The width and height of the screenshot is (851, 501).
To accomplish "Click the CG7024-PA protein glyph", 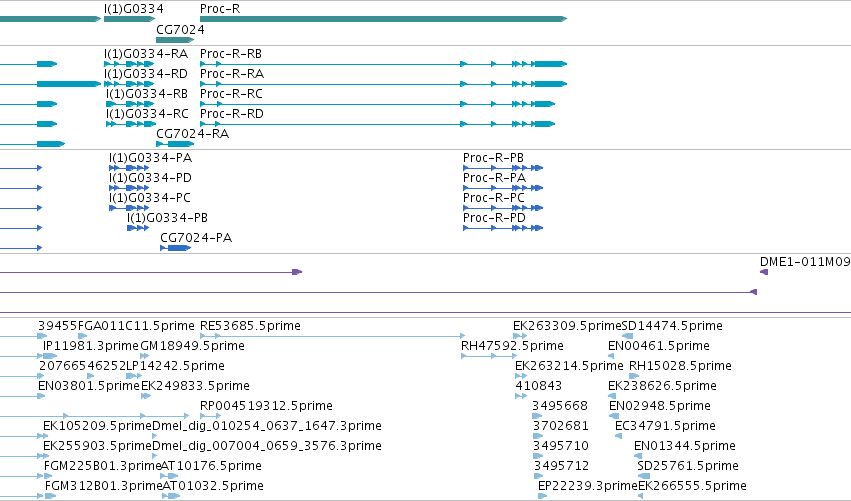I will tap(176, 248).
